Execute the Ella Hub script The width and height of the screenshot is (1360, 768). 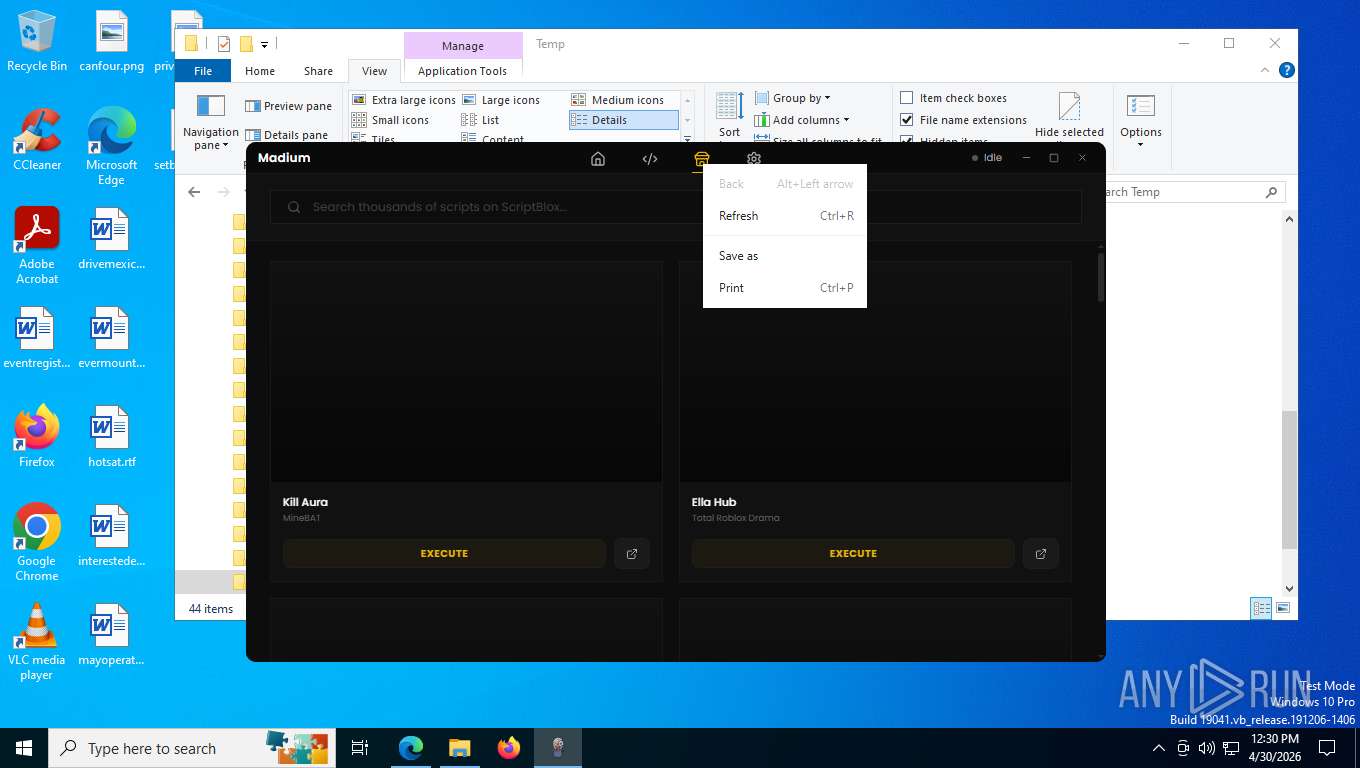(x=853, y=553)
